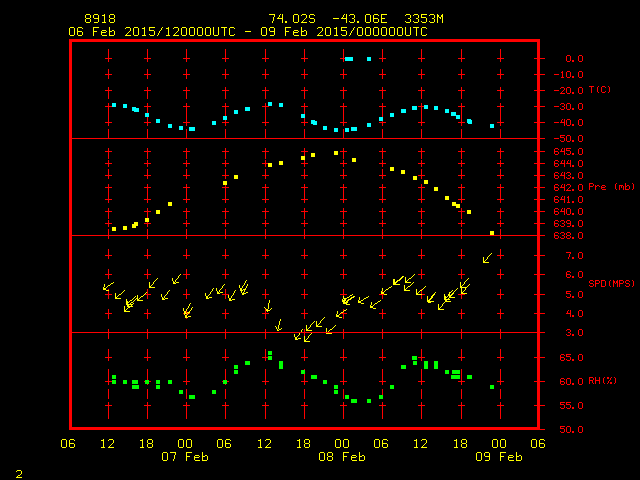Click the SPD(MPS) wind speed axis label
The width and height of the screenshot is (640, 480).
coord(611,283)
